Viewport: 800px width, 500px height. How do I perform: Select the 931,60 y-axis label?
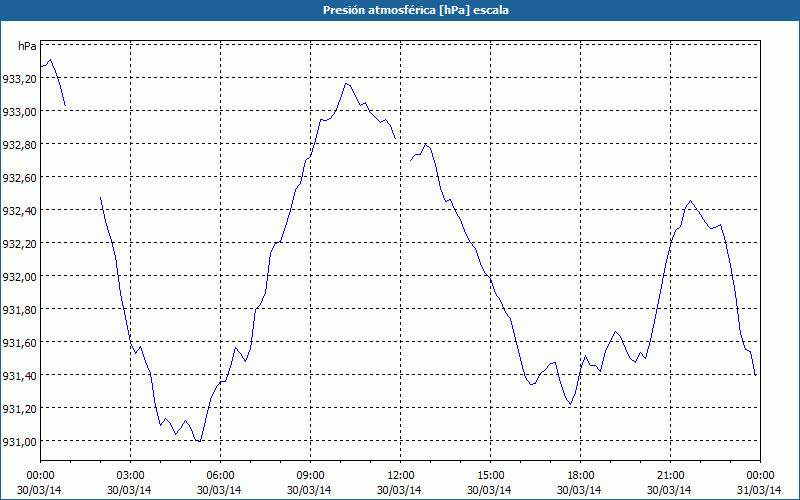[x=19, y=342]
